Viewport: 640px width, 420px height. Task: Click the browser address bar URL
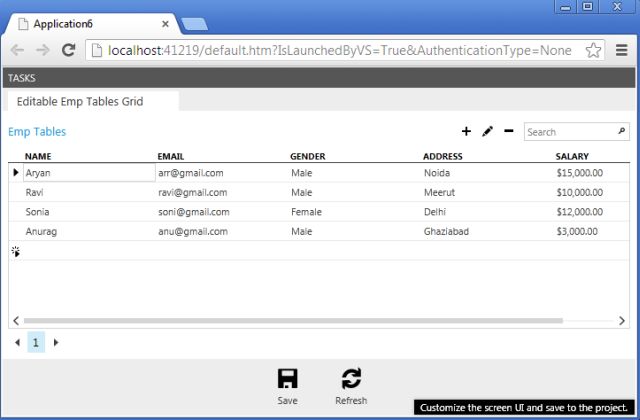(339, 50)
